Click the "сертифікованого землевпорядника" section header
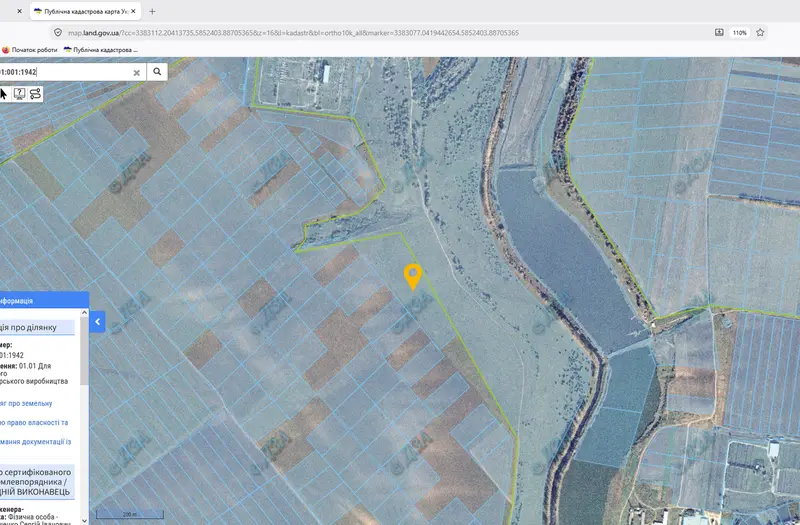This screenshot has height=525, width=800. [x=37, y=482]
